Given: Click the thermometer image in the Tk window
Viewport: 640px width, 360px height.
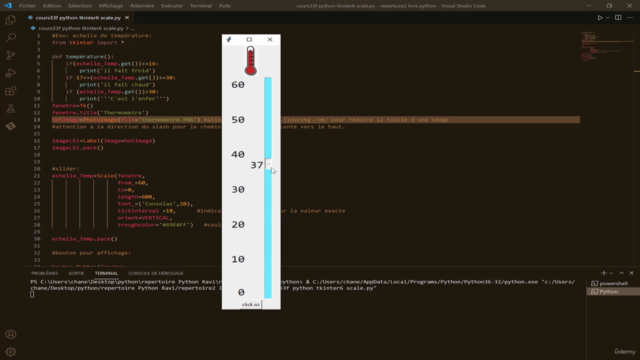Looking at the screenshot, I should (x=251, y=61).
